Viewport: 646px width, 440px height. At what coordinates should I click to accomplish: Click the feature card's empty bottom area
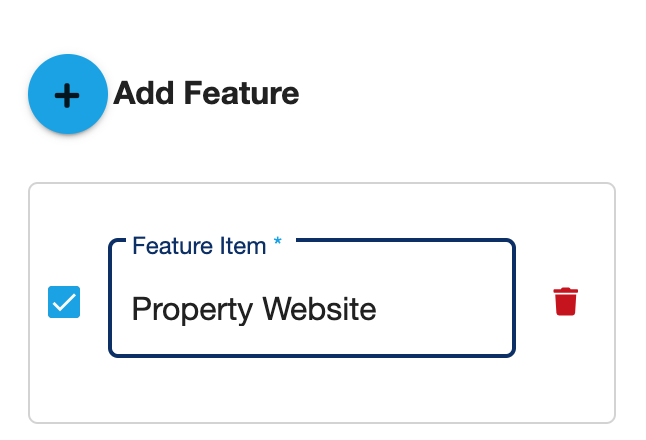click(322, 389)
